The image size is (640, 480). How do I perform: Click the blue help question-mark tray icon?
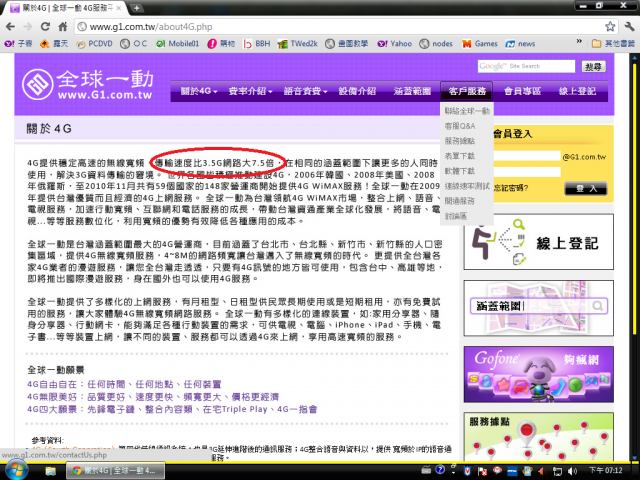point(440,470)
